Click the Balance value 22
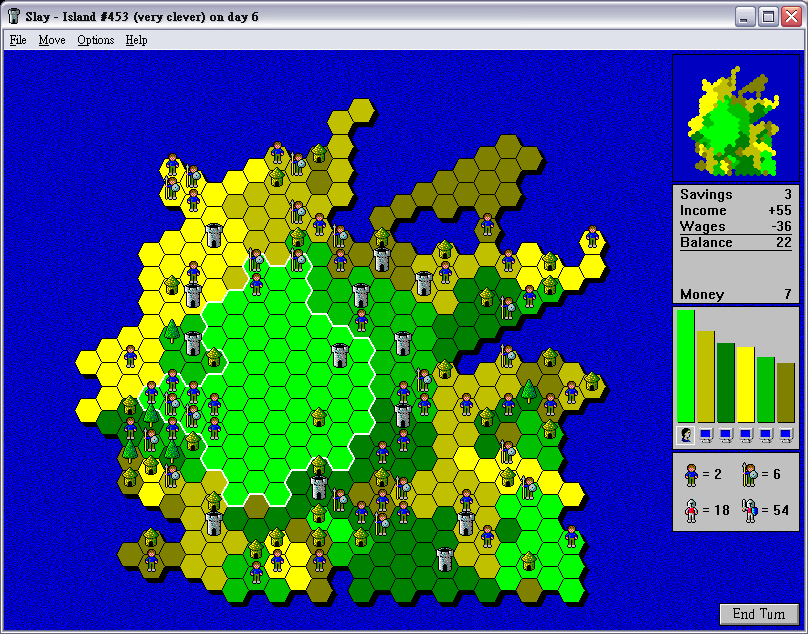The height and width of the screenshot is (634, 808). click(784, 242)
